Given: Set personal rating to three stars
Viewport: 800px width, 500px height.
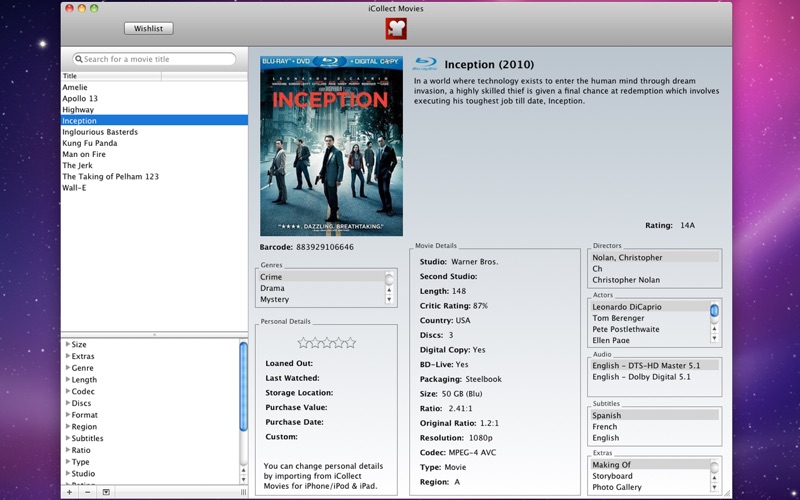Looking at the screenshot, I should point(327,343).
